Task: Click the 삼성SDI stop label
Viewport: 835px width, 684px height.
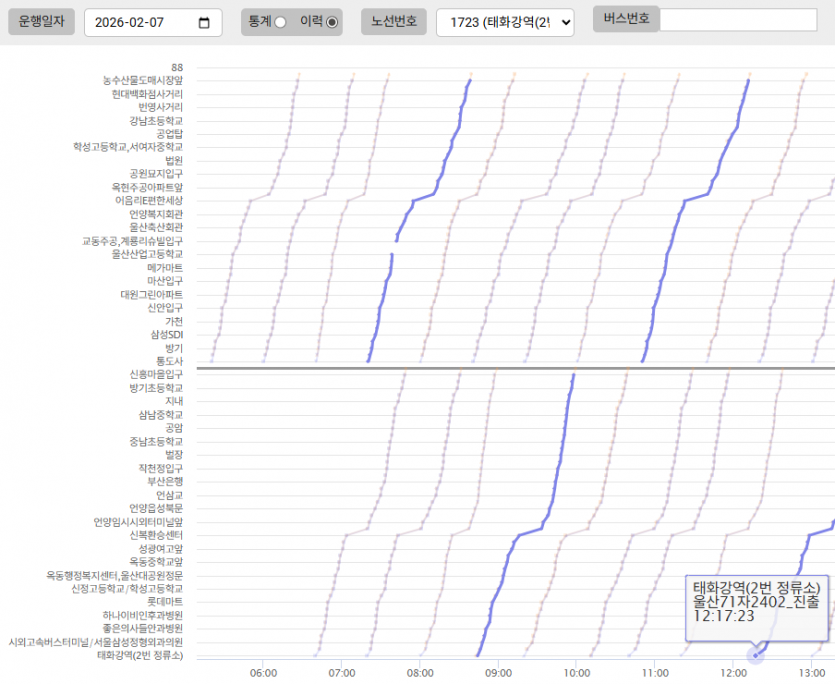Action: pos(166,334)
